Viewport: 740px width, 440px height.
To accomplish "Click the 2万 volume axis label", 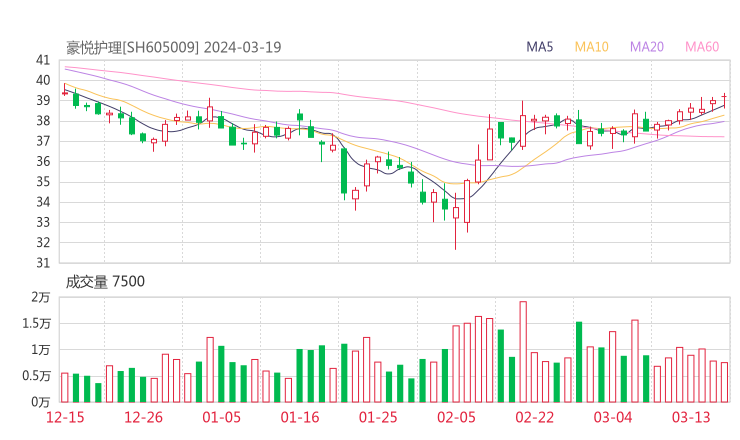I will [41, 297].
